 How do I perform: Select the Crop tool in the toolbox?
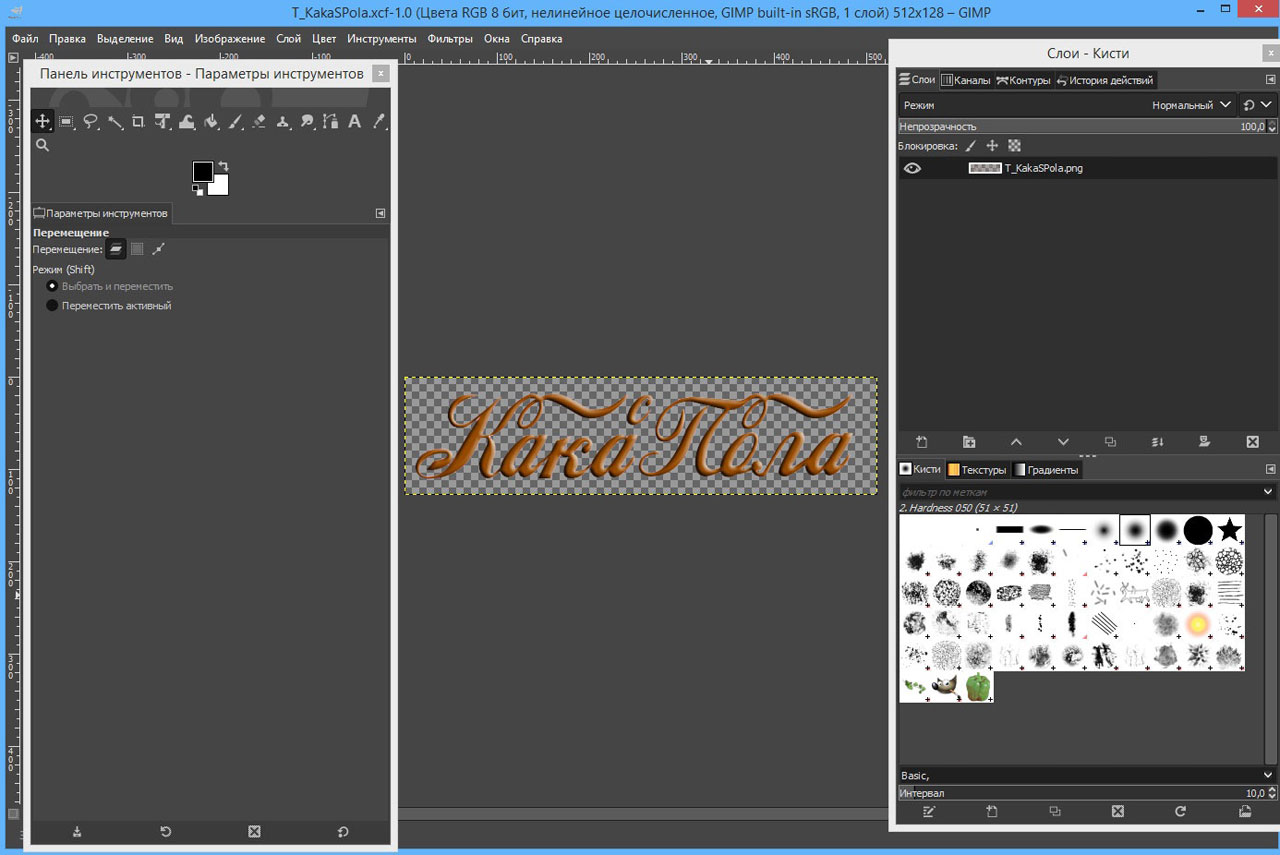(x=138, y=122)
